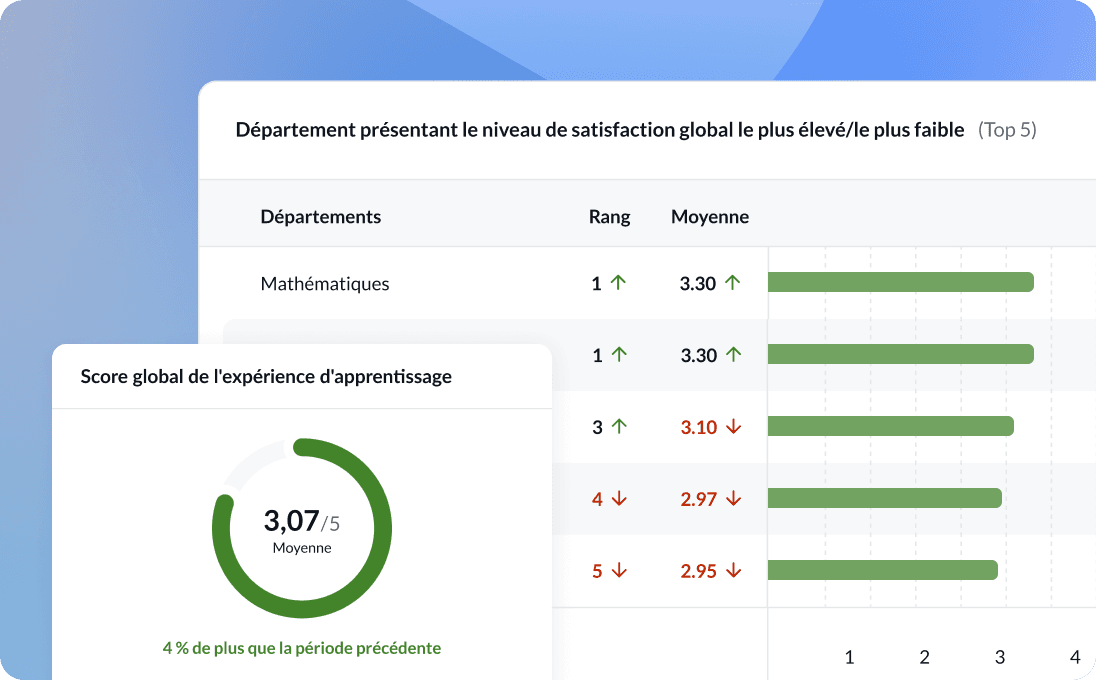Click the up arrow next to Mathématiques 3.30 average

tap(732, 282)
